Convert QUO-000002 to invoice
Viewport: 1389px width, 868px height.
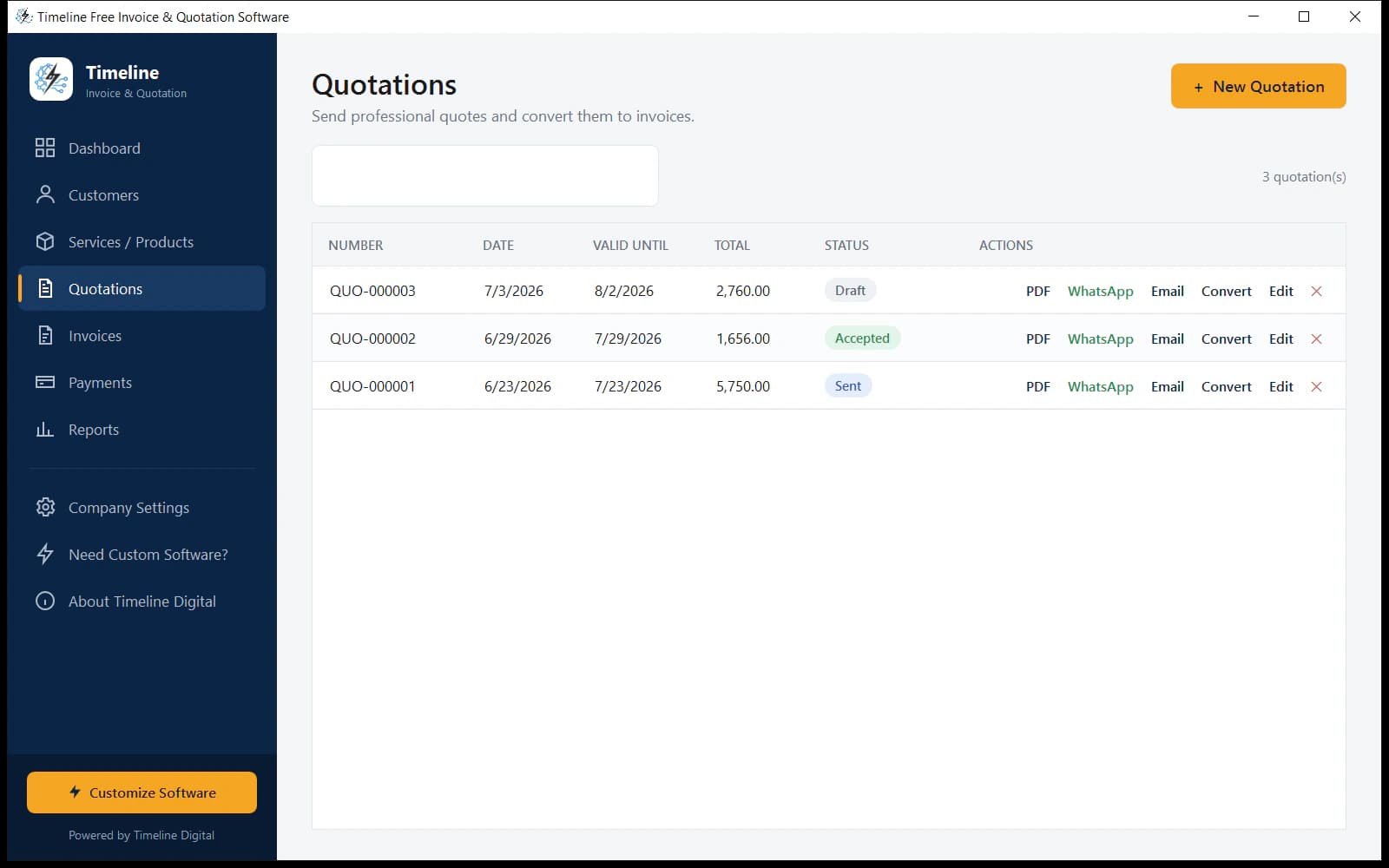(x=1226, y=339)
